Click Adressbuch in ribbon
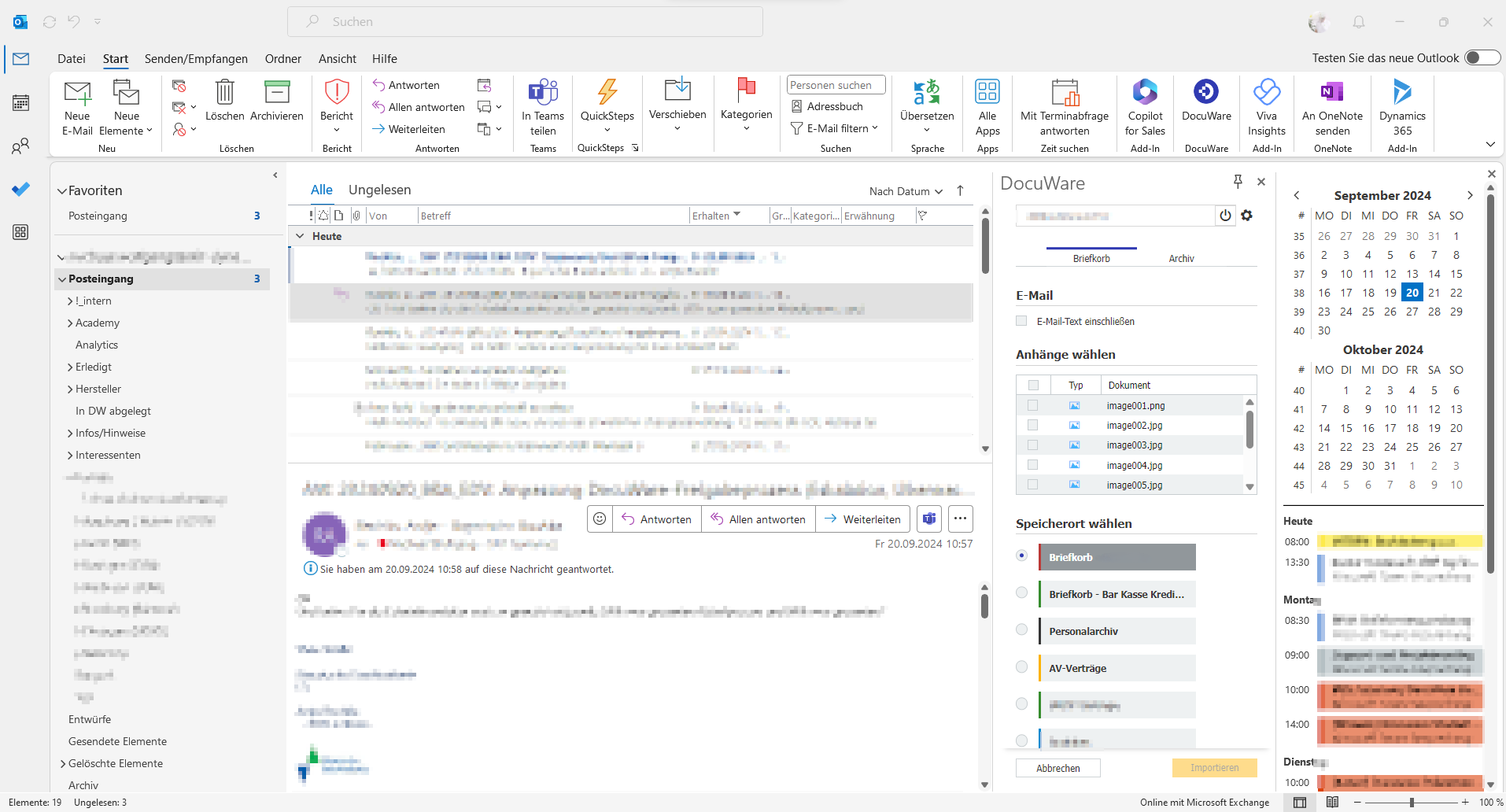The height and width of the screenshot is (812, 1506). pyautogui.click(x=827, y=106)
